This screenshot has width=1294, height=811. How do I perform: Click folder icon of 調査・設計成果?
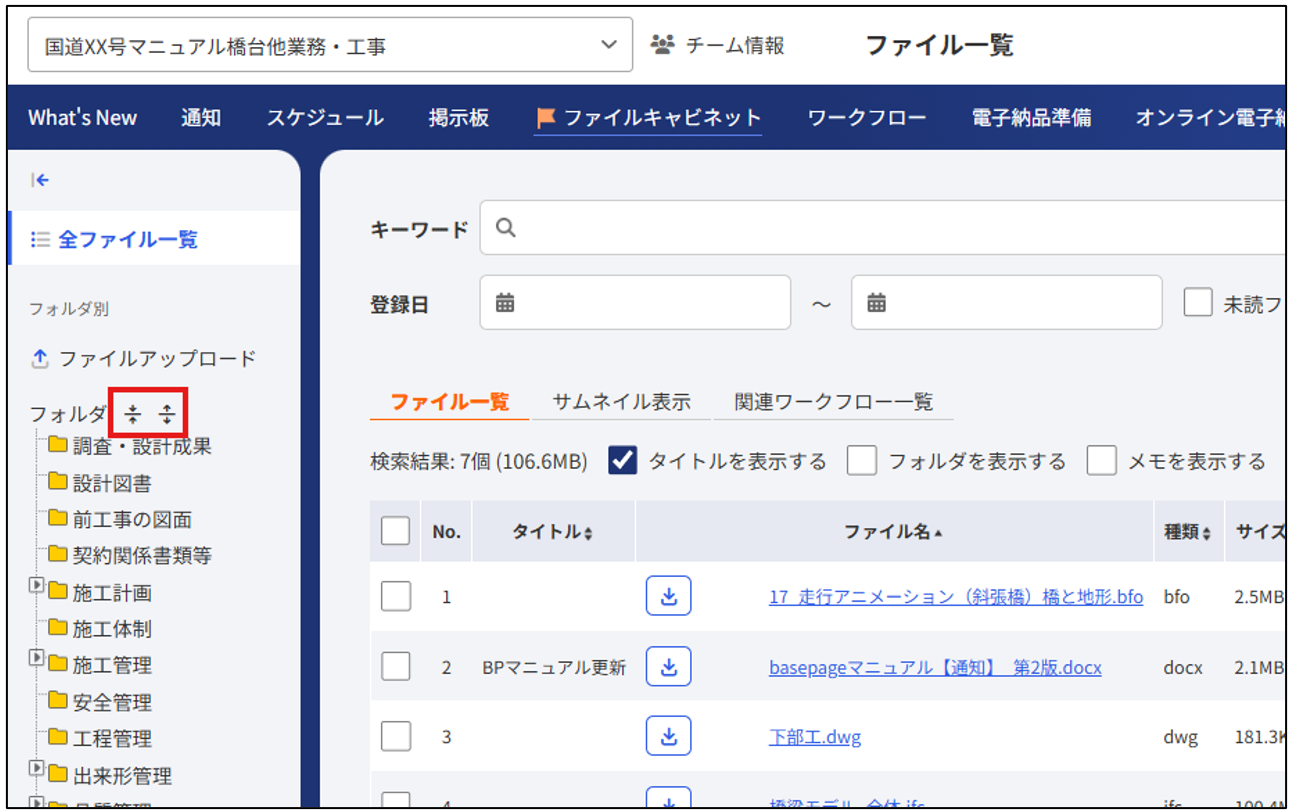point(58,444)
